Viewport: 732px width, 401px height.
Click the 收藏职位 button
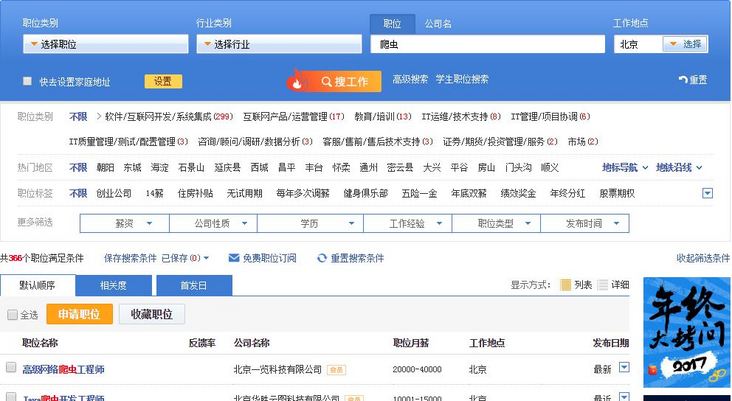click(x=152, y=314)
